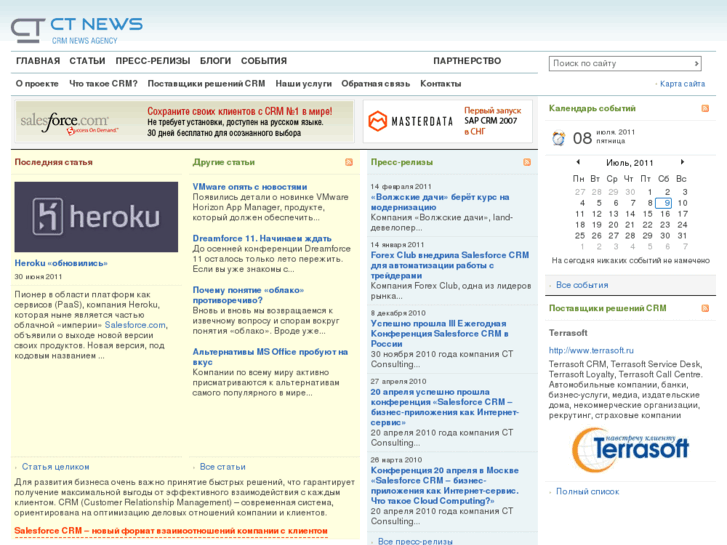727x545 pixels.
Task: Open Конференция 20 апреля в Москве release
Action: (444, 485)
